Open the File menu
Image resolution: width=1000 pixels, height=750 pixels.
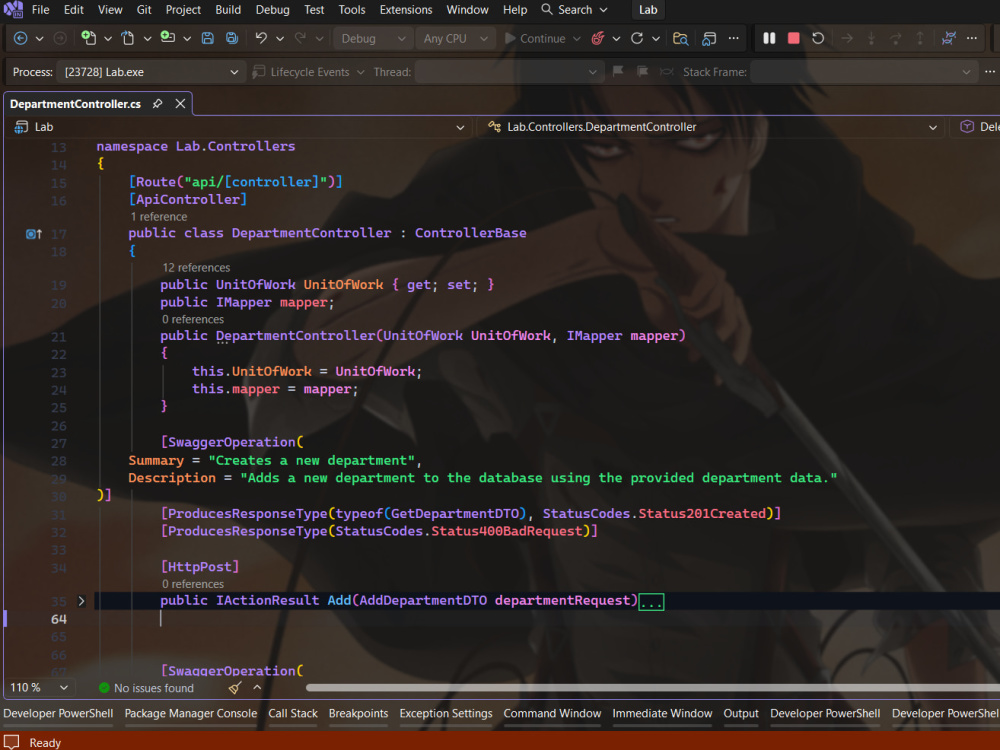[40, 10]
